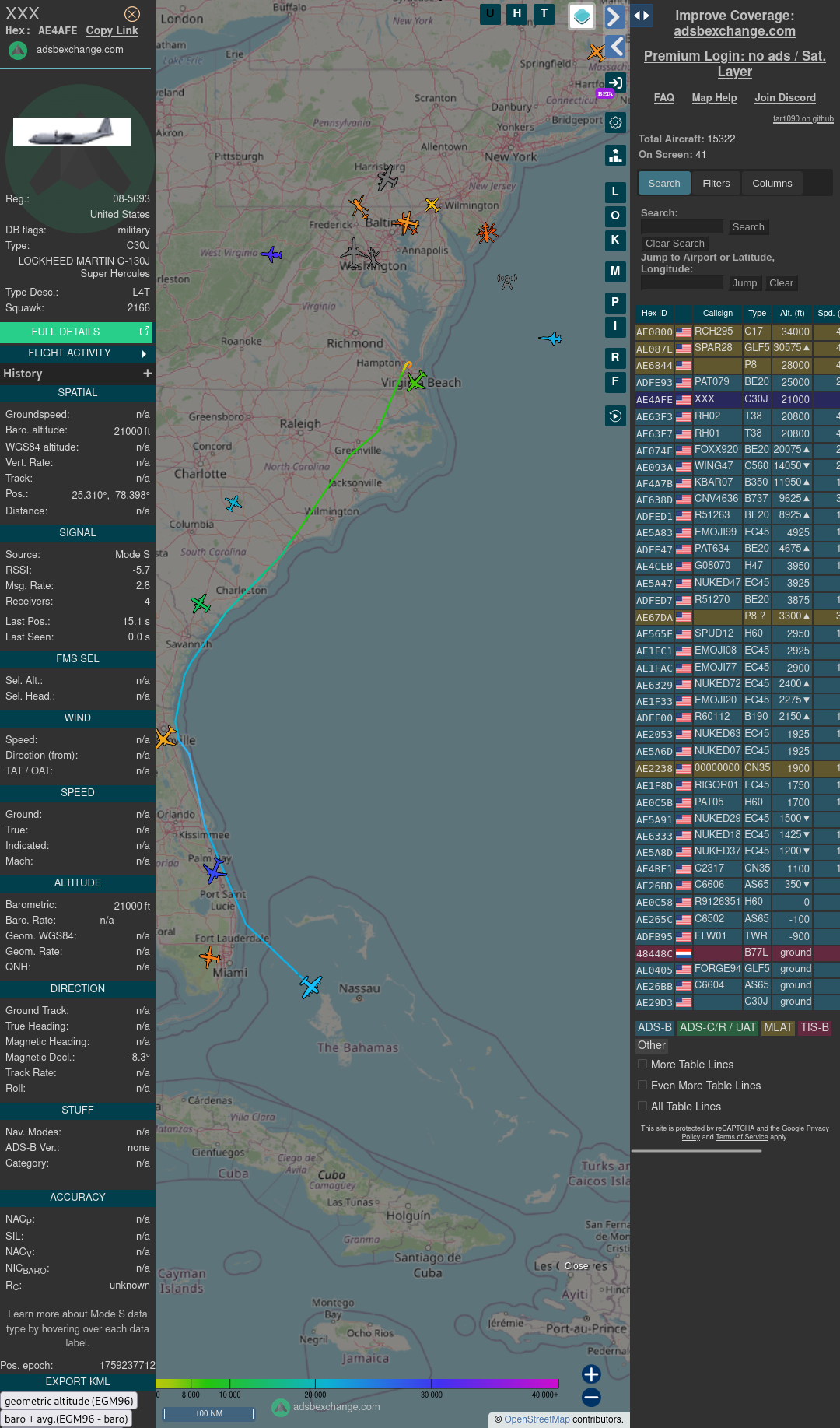Viewport: 840px width, 1428px height.
Task: Open FULL DETAILS external link icon
Action: click(x=144, y=332)
